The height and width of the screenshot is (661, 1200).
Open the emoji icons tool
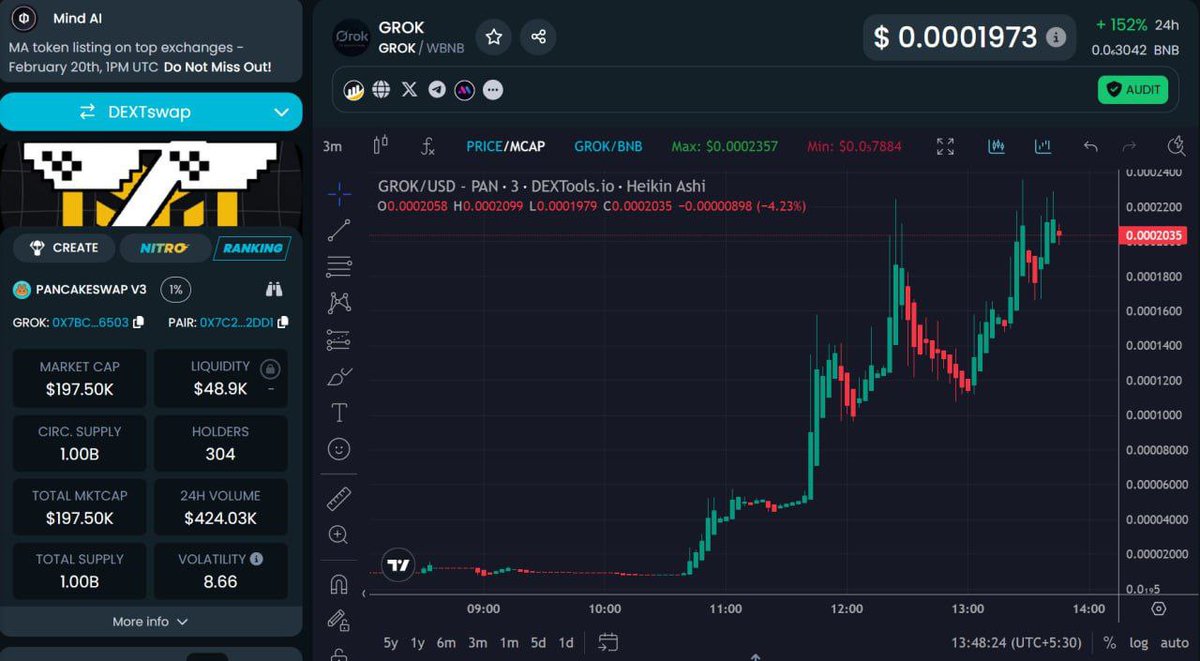point(339,450)
